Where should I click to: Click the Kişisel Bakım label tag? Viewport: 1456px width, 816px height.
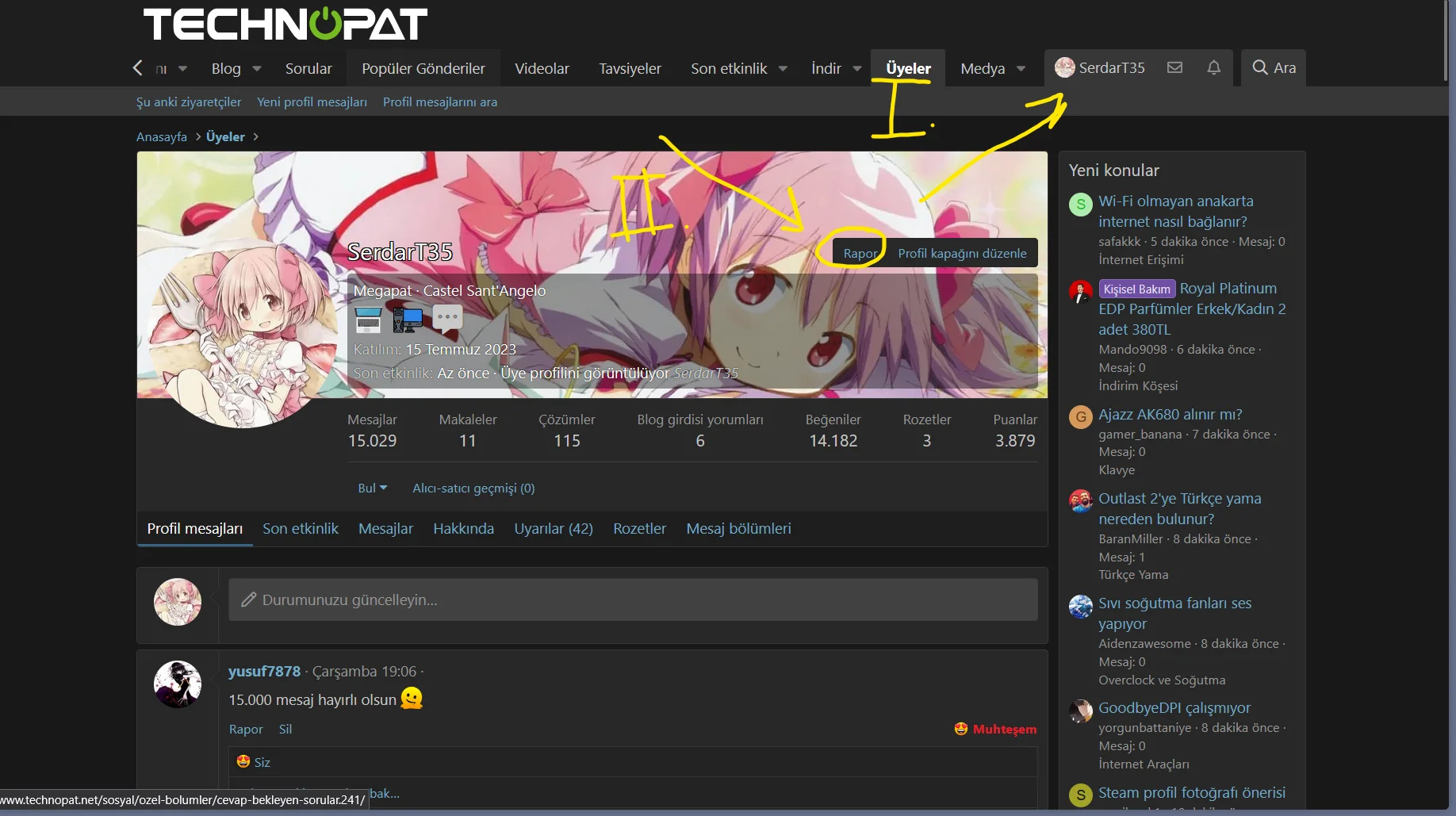click(1136, 289)
